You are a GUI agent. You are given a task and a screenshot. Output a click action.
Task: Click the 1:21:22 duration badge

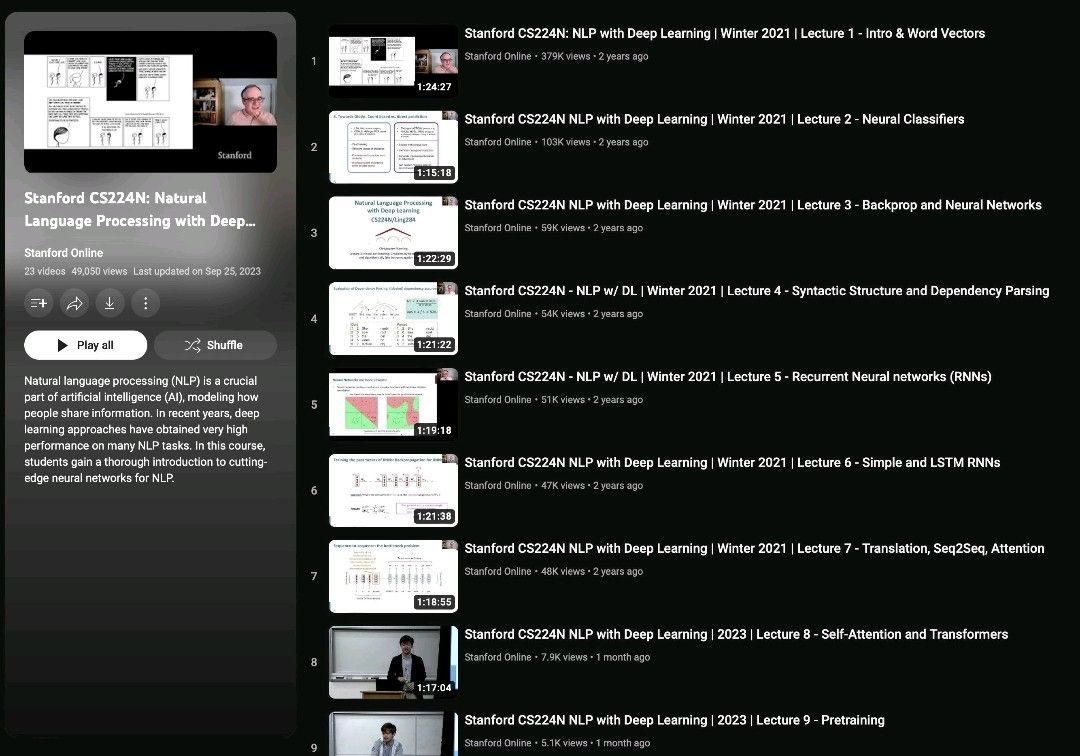point(434,344)
